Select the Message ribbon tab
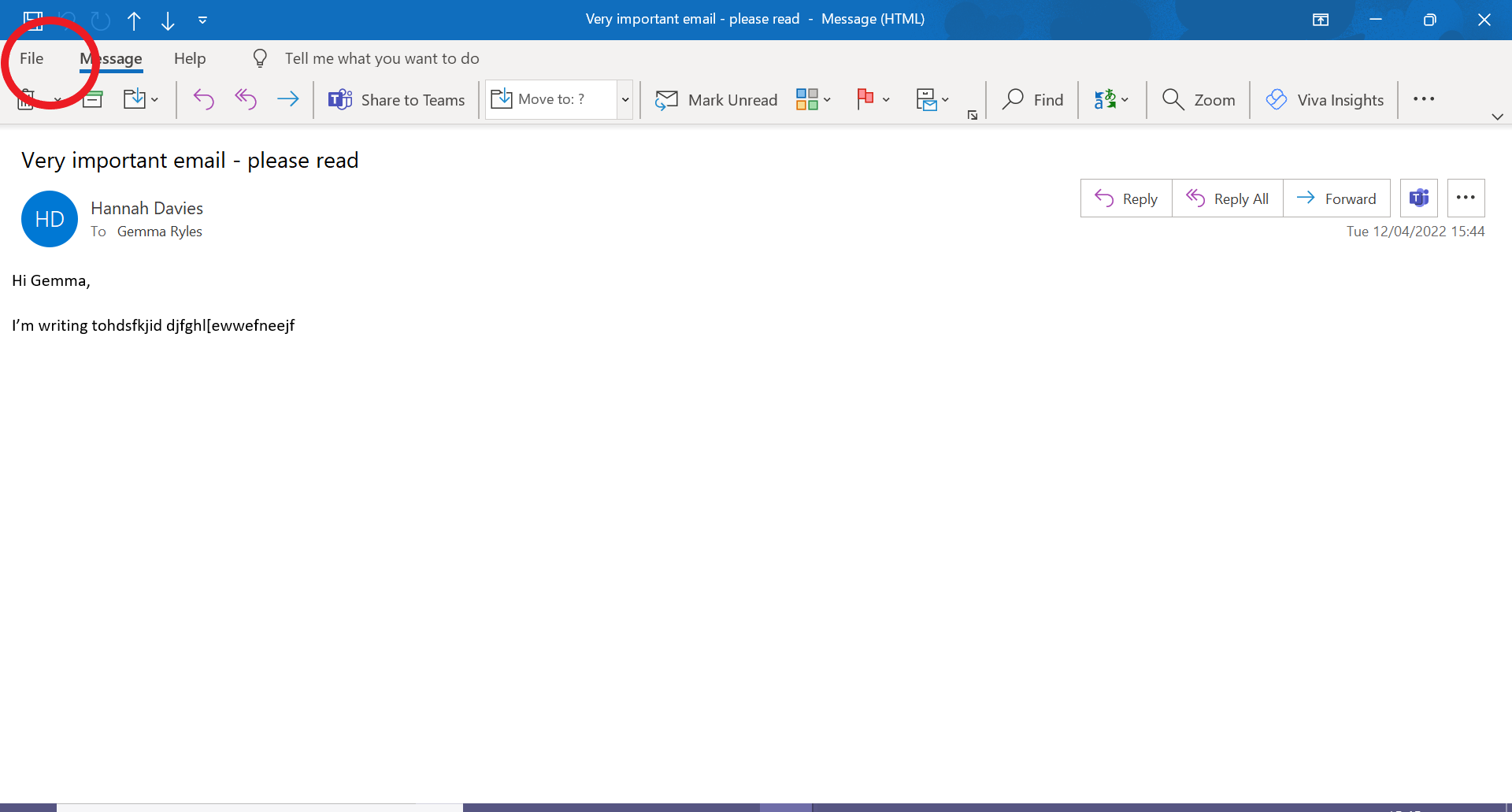The image size is (1512, 812). click(111, 58)
